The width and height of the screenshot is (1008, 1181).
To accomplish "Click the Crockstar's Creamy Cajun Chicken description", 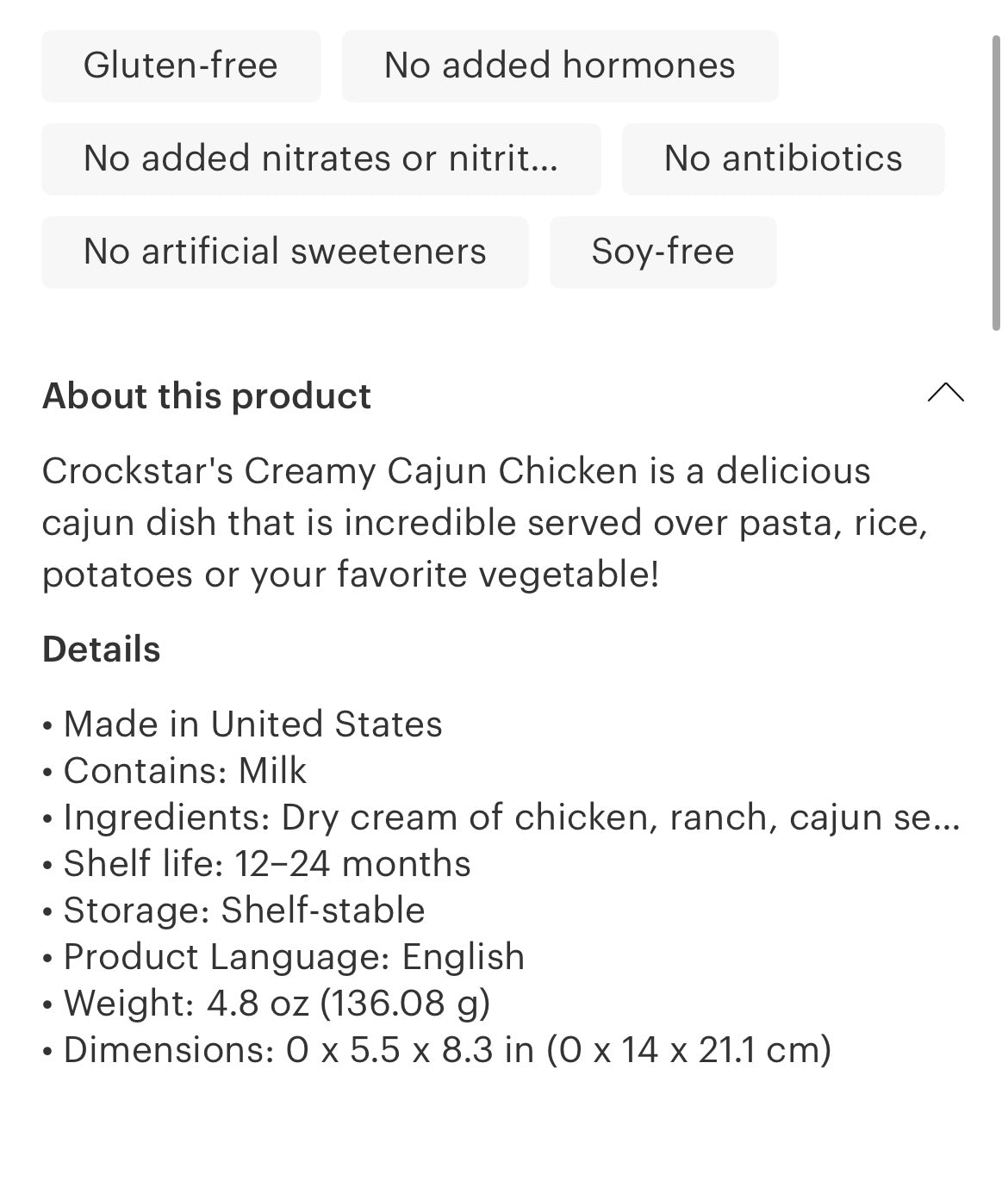I will 482,523.
